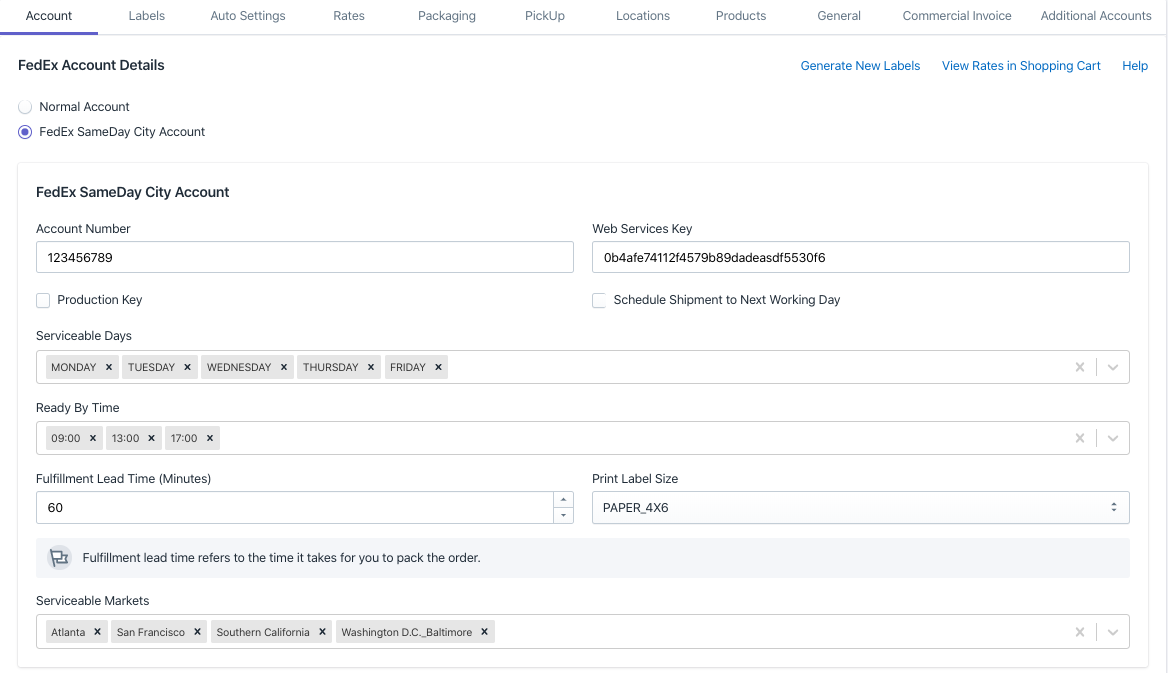
Task: Switch to the Labels tab
Action: (147, 16)
